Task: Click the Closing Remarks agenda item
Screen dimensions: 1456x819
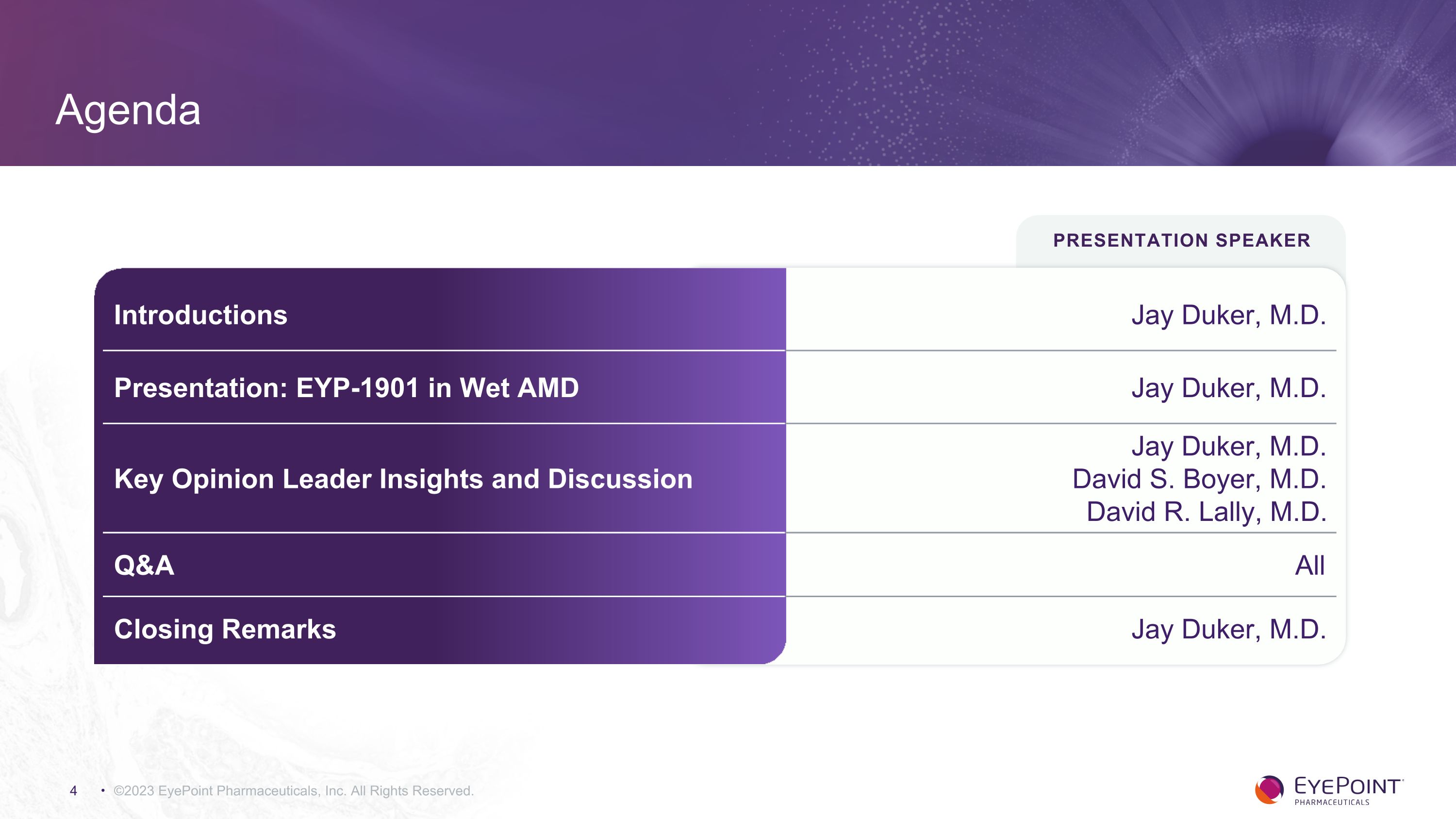Action: (225, 629)
